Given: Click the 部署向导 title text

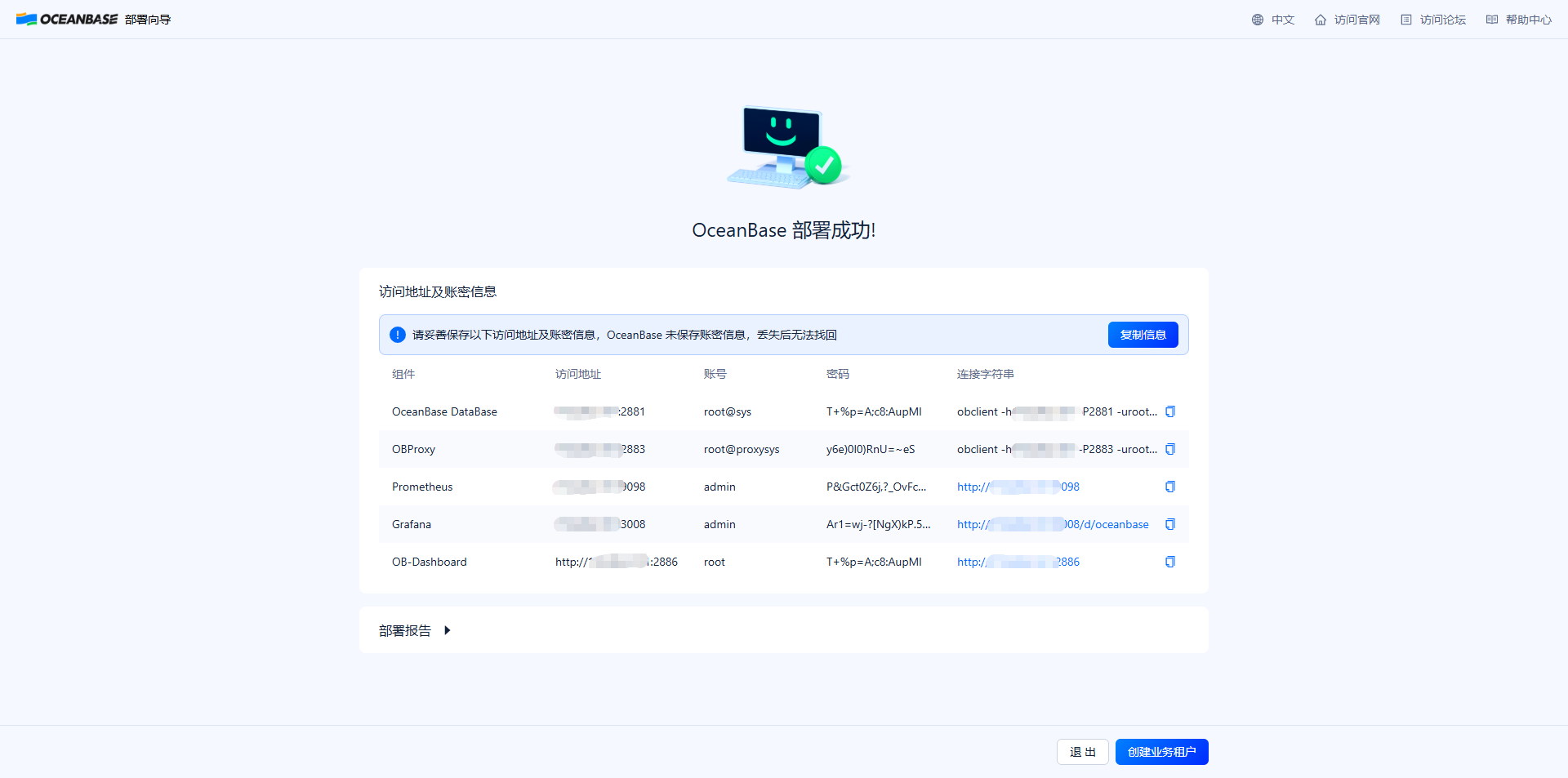Looking at the screenshot, I should [x=148, y=20].
